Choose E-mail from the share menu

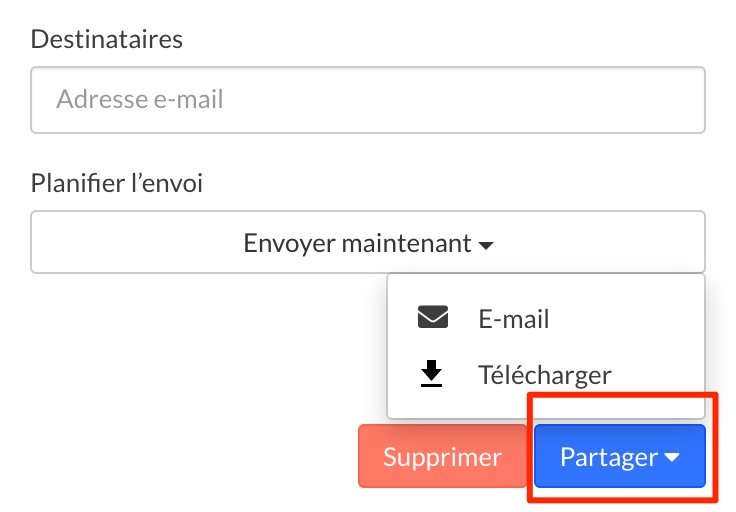pyautogui.click(x=546, y=319)
